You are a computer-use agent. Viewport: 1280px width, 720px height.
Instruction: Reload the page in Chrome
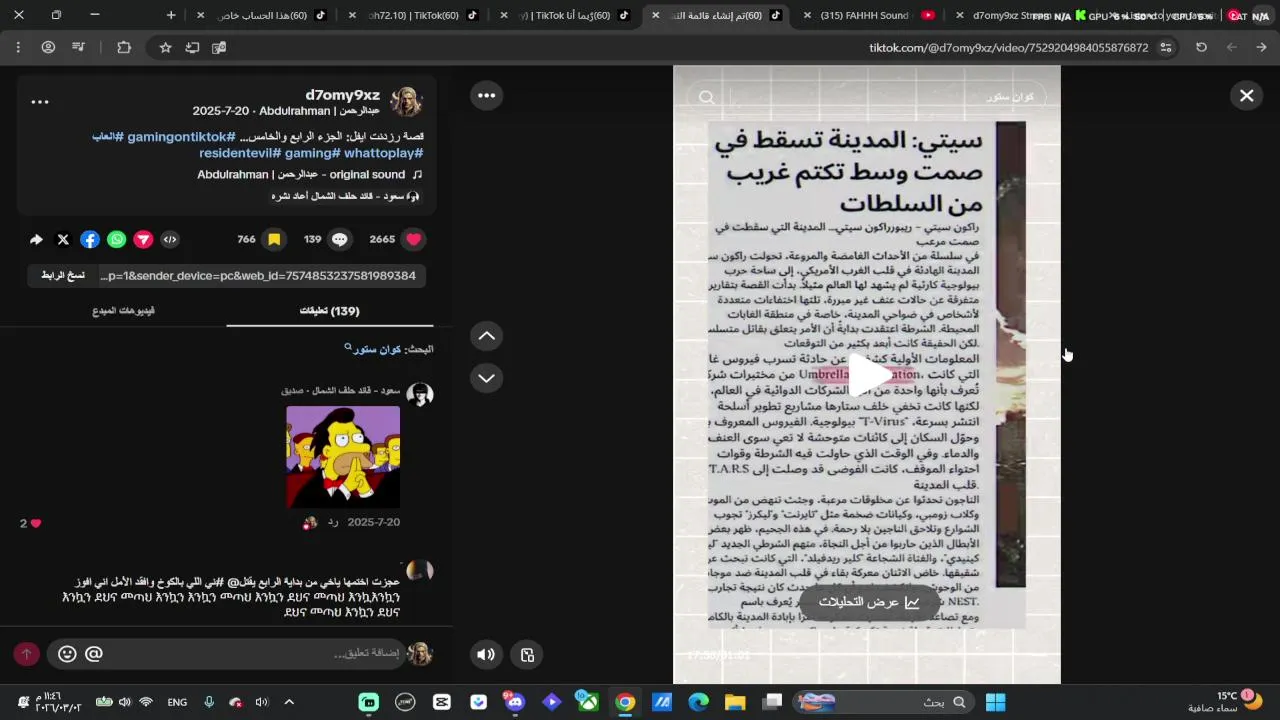(1201, 47)
